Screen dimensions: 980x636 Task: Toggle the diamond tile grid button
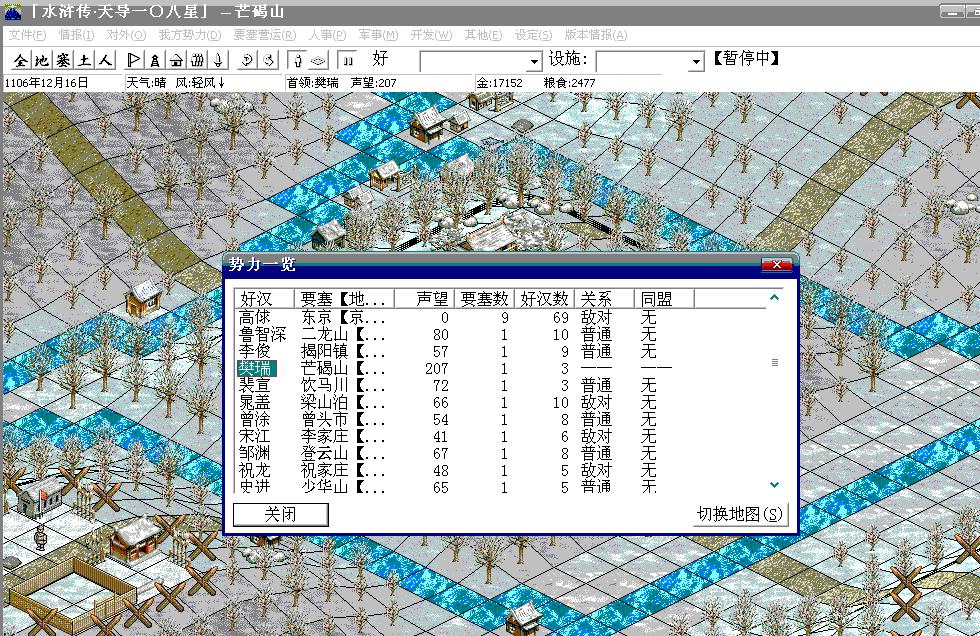point(318,61)
